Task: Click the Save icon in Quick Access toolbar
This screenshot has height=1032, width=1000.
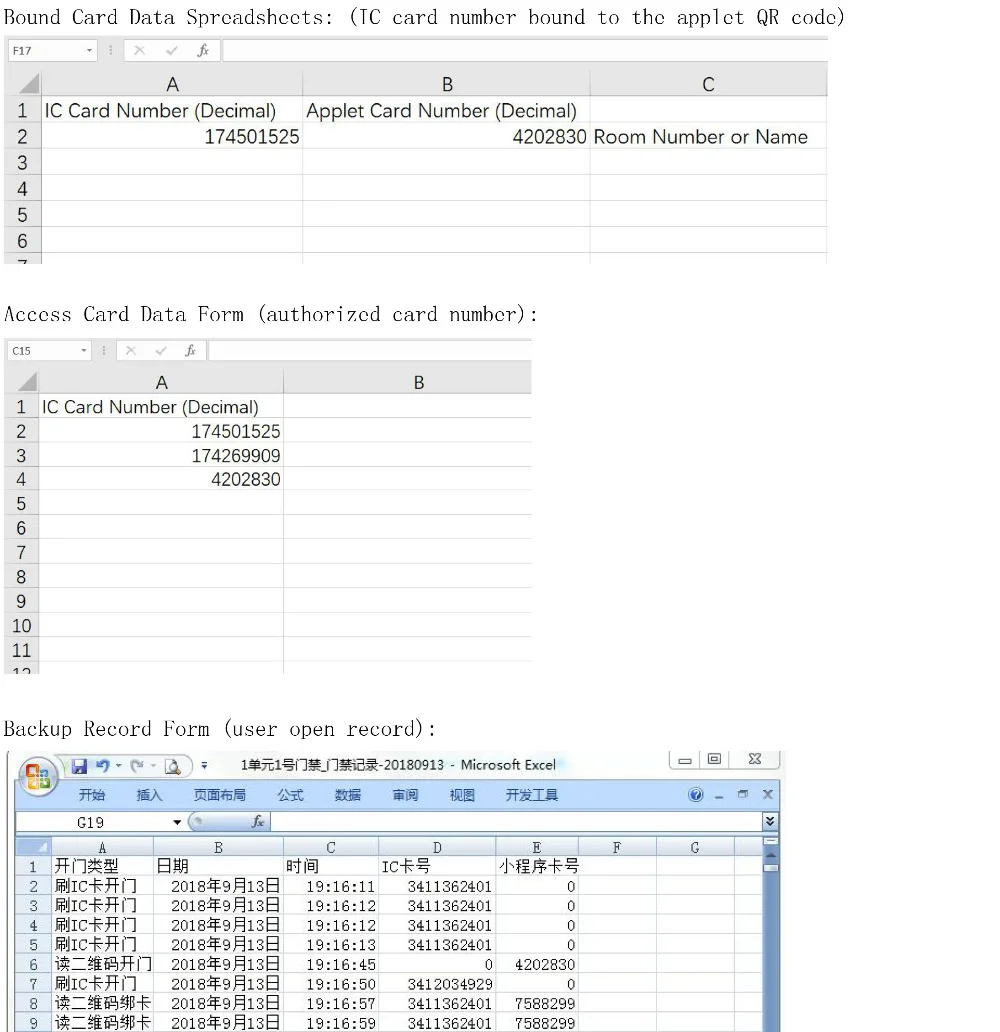Action: click(80, 766)
